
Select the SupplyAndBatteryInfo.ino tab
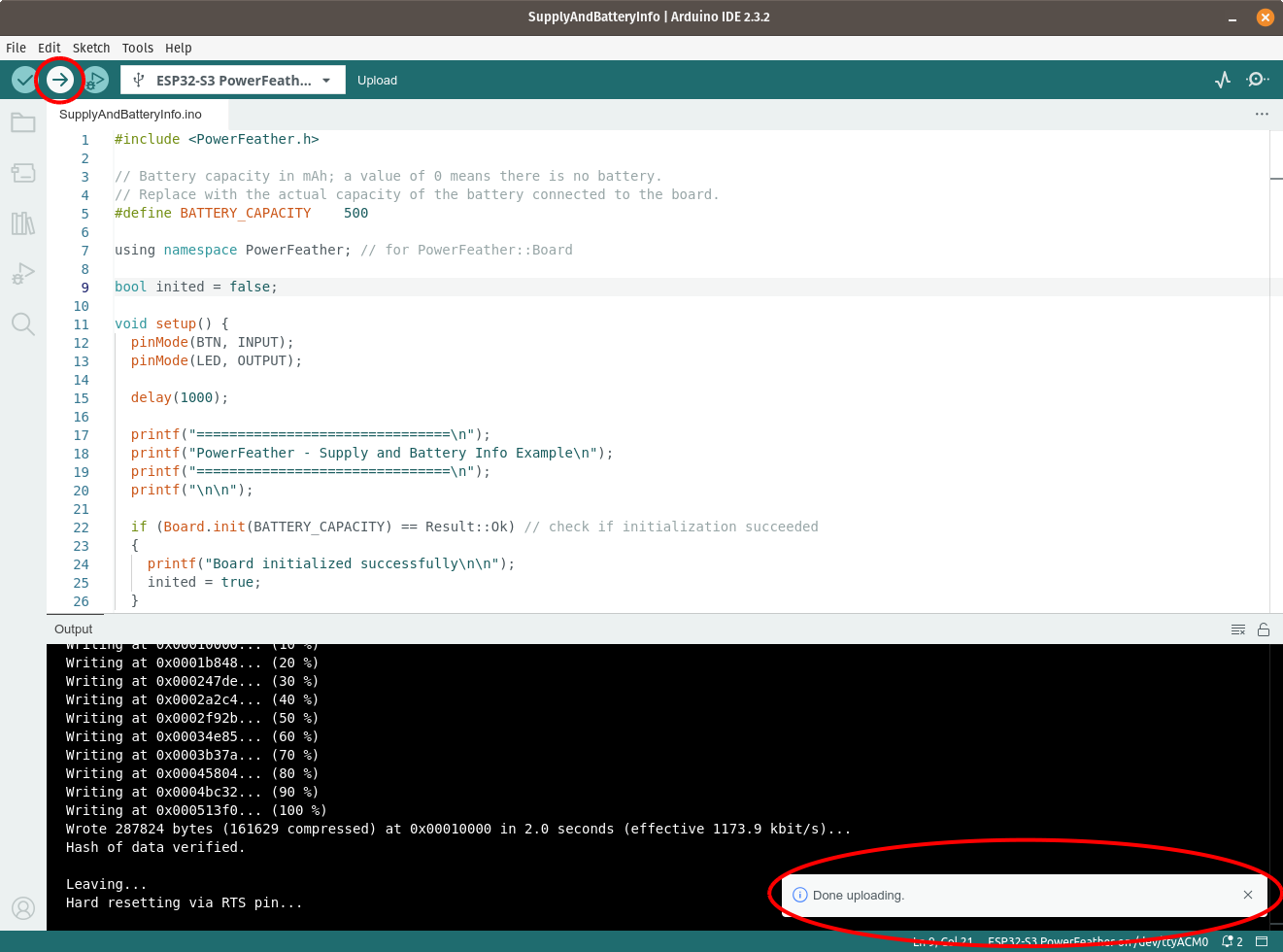[129, 114]
